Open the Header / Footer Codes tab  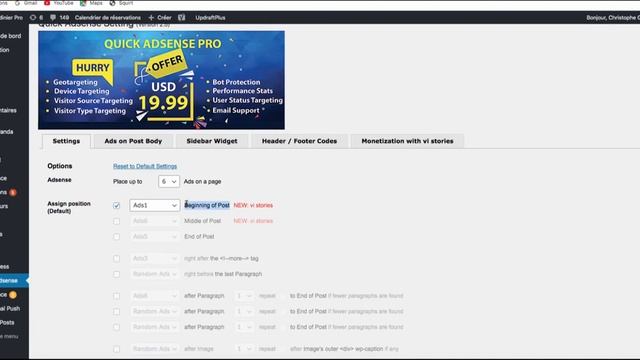(x=299, y=141)
